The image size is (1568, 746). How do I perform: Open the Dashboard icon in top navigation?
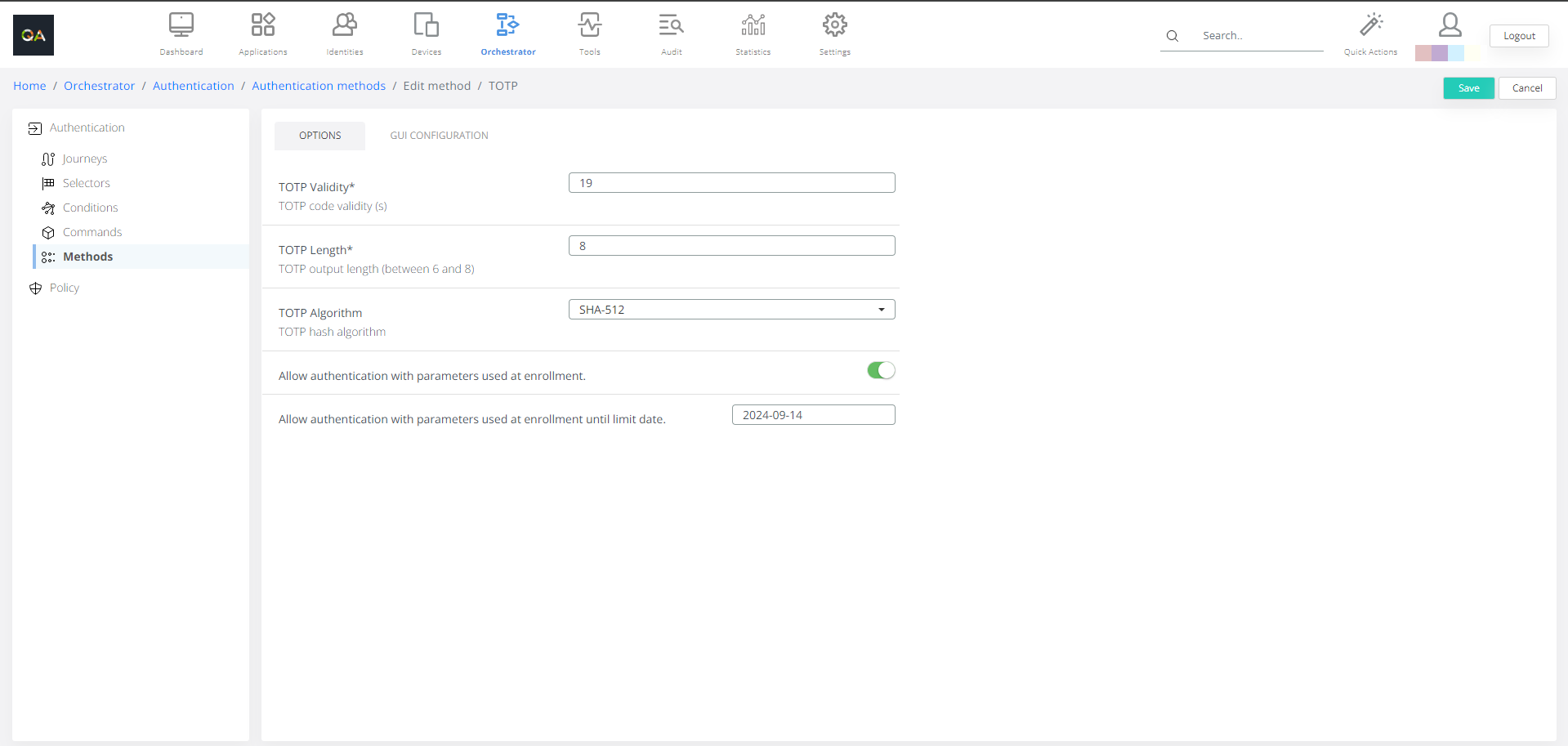click(x=181, y=26)
